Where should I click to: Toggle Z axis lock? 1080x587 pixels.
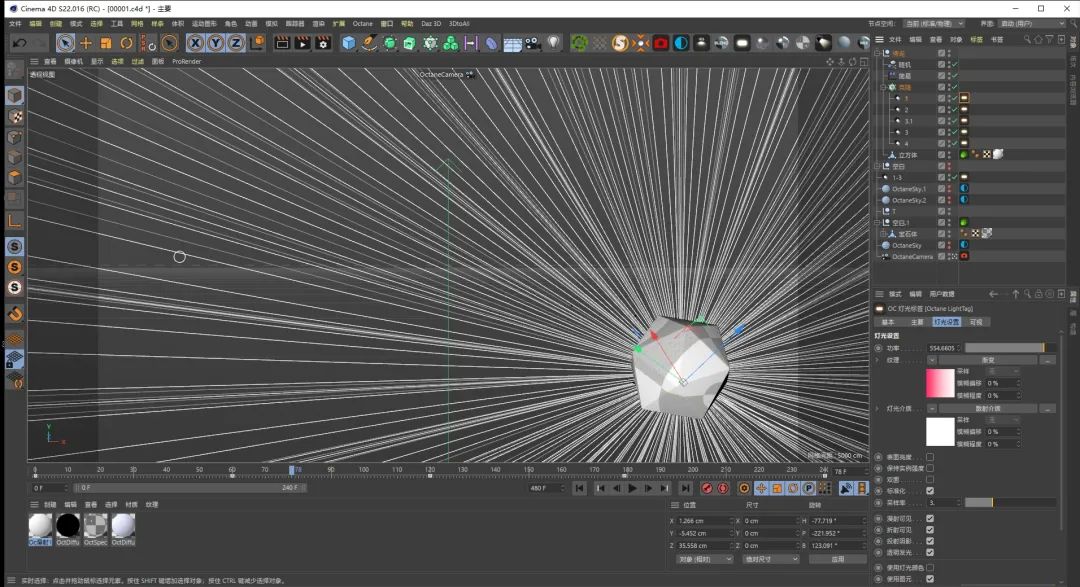236,43
